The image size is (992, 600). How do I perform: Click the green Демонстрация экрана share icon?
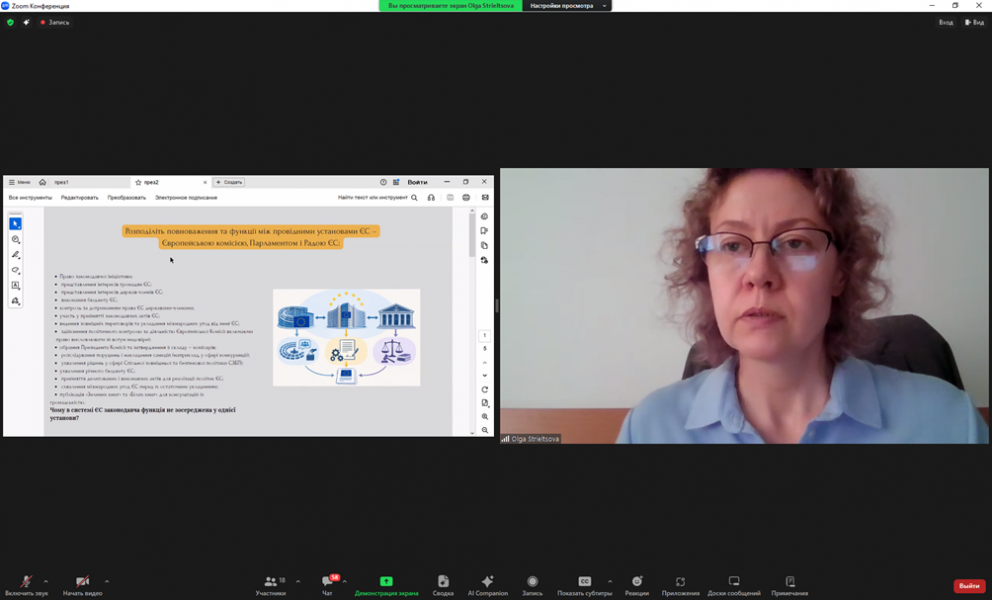(386, 581)
